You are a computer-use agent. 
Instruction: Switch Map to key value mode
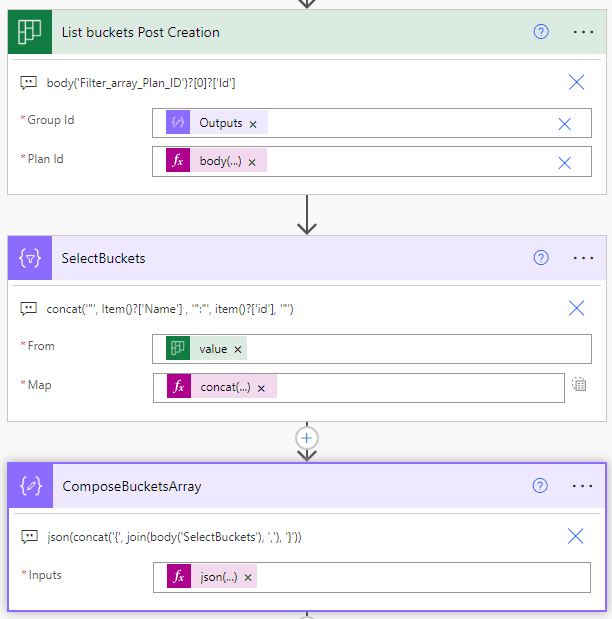point(579,384)
